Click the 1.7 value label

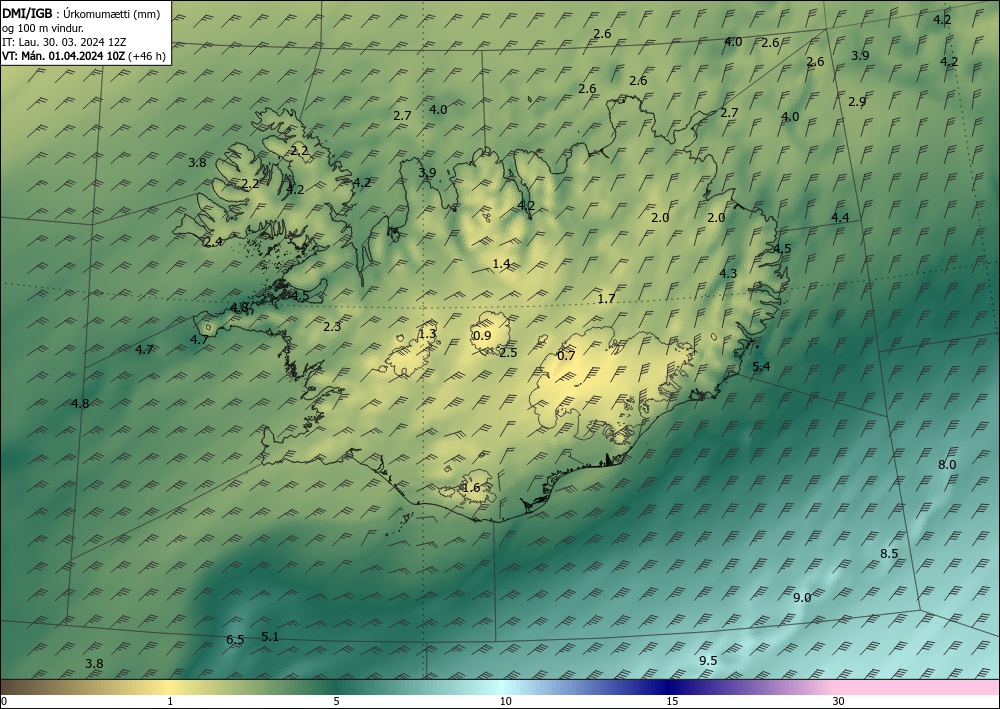click(607, 298)
